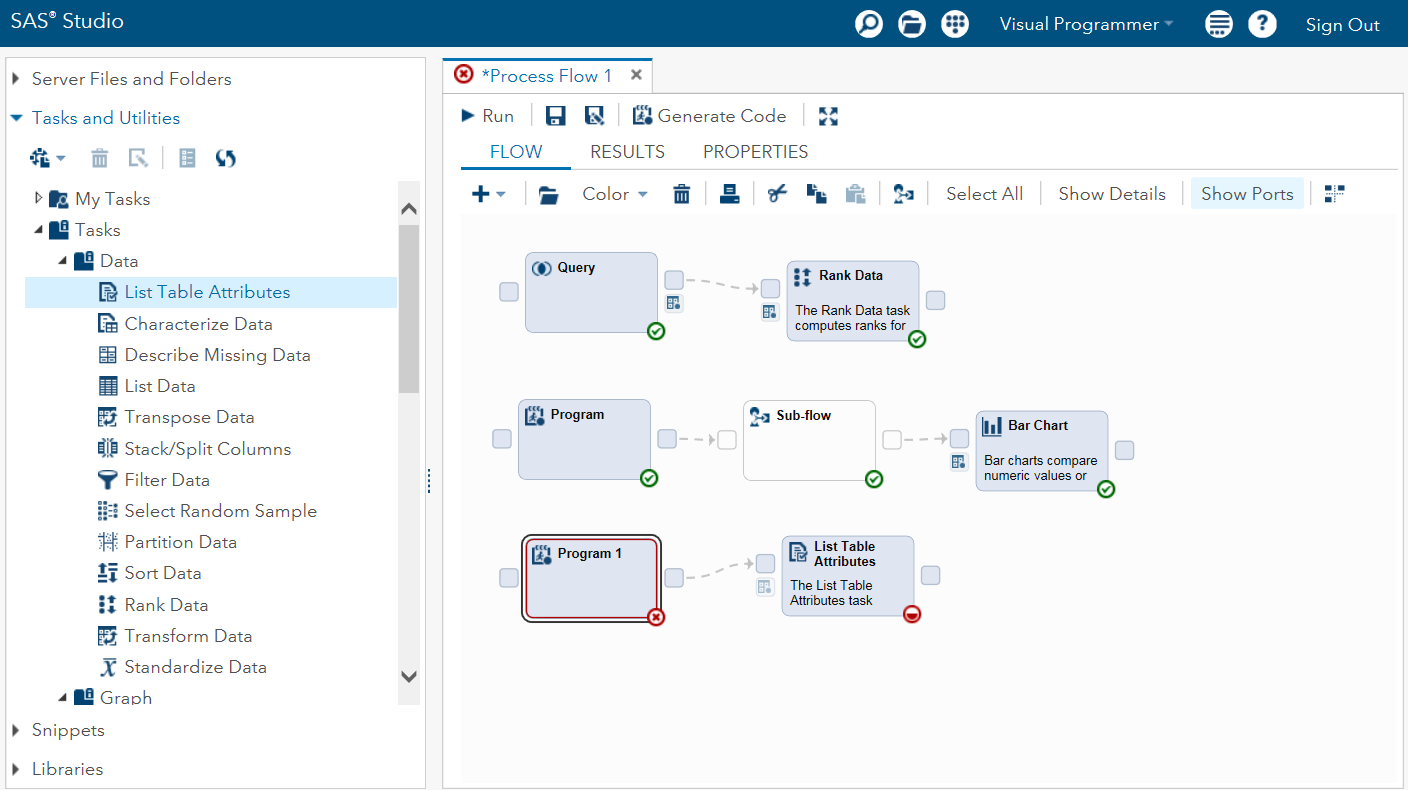Select Transpose Data in the task tree
Viewport: 1408px width, 790px height.
(x=189, y=417)
